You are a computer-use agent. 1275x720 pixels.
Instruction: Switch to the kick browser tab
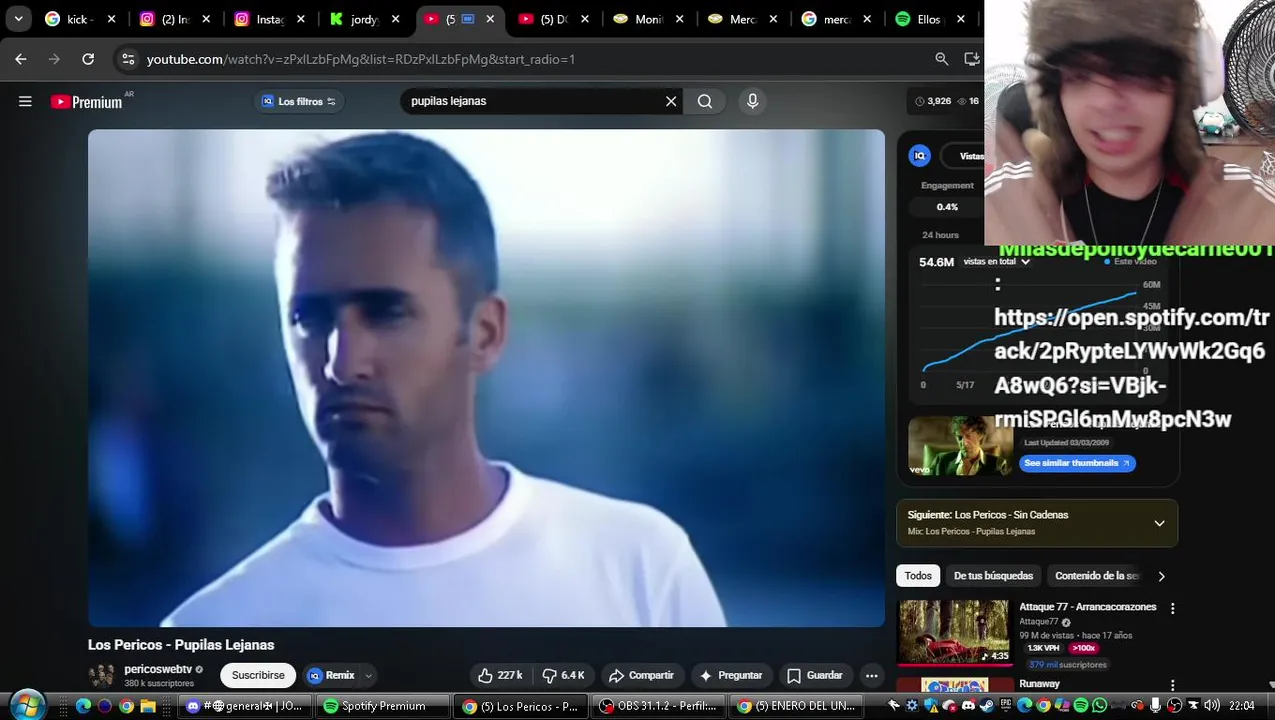point(80,19)
